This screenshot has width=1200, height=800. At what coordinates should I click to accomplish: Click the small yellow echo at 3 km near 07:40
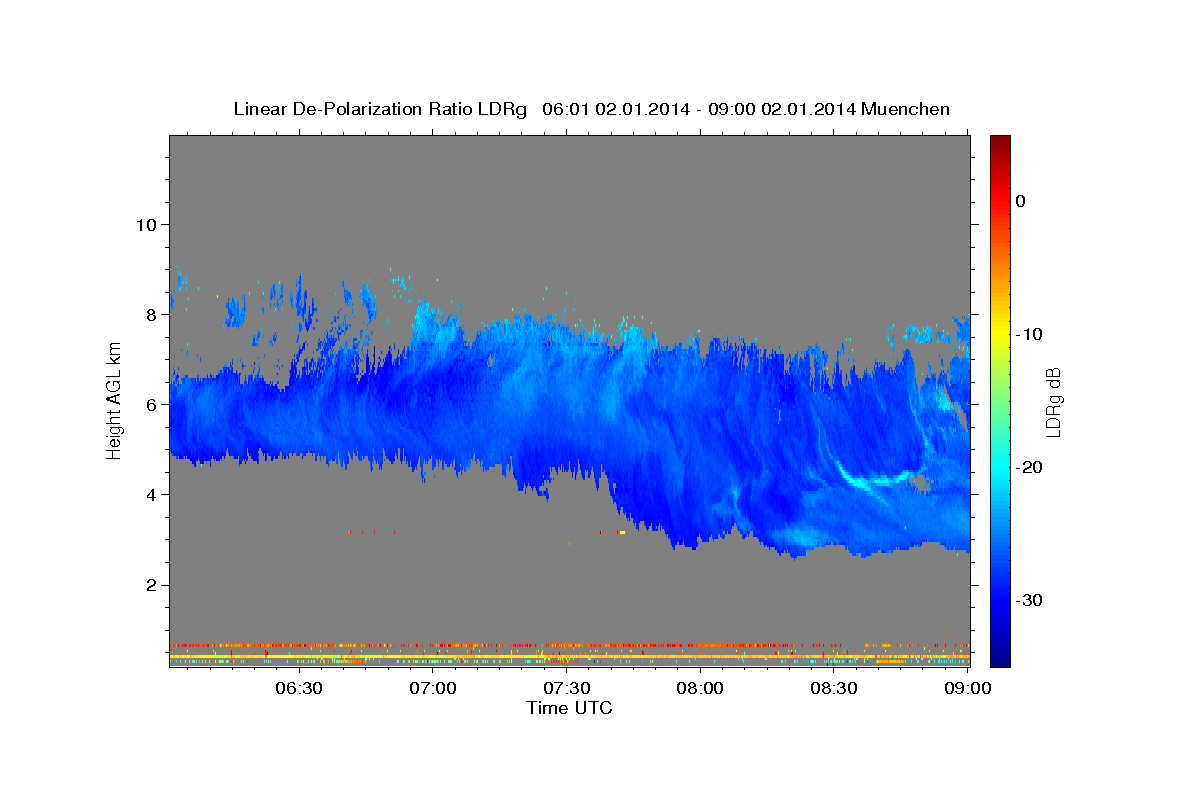[x=622, y=533]
